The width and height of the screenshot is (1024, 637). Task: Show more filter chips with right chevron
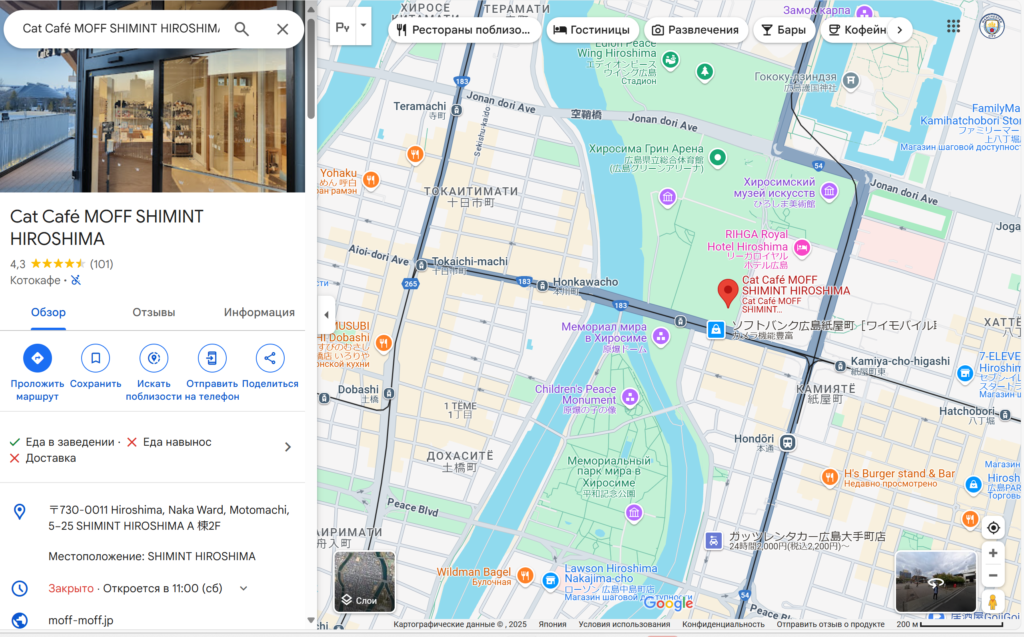[900, 30]
